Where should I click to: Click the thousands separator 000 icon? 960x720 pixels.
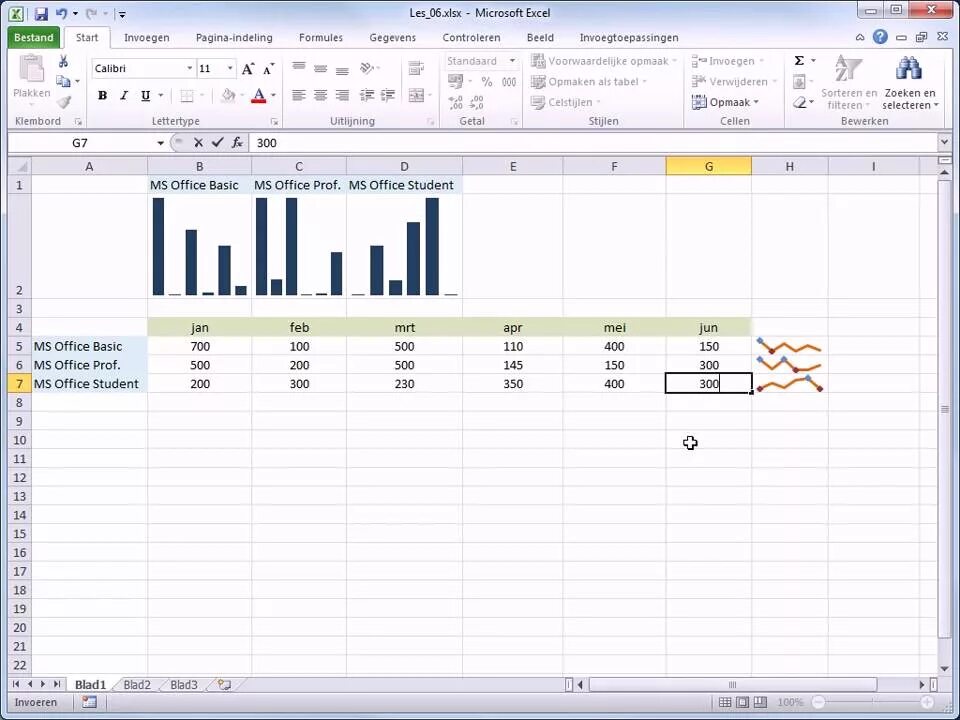coord(509,81)
